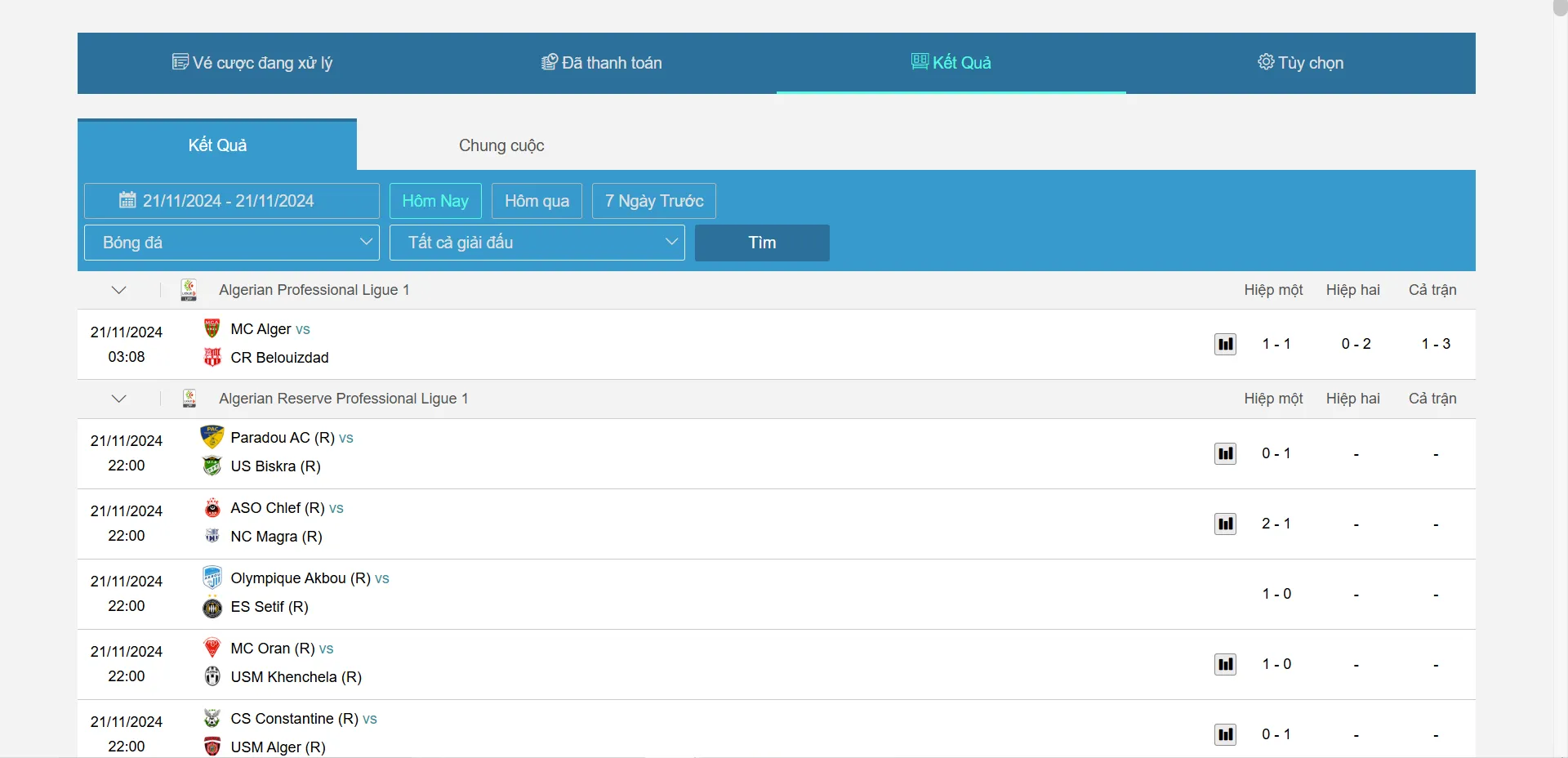This screenshot has width=1568, height=758.
Task: Open stats icon for Paradou AC (R) match
Action: tap(1225, 453)
